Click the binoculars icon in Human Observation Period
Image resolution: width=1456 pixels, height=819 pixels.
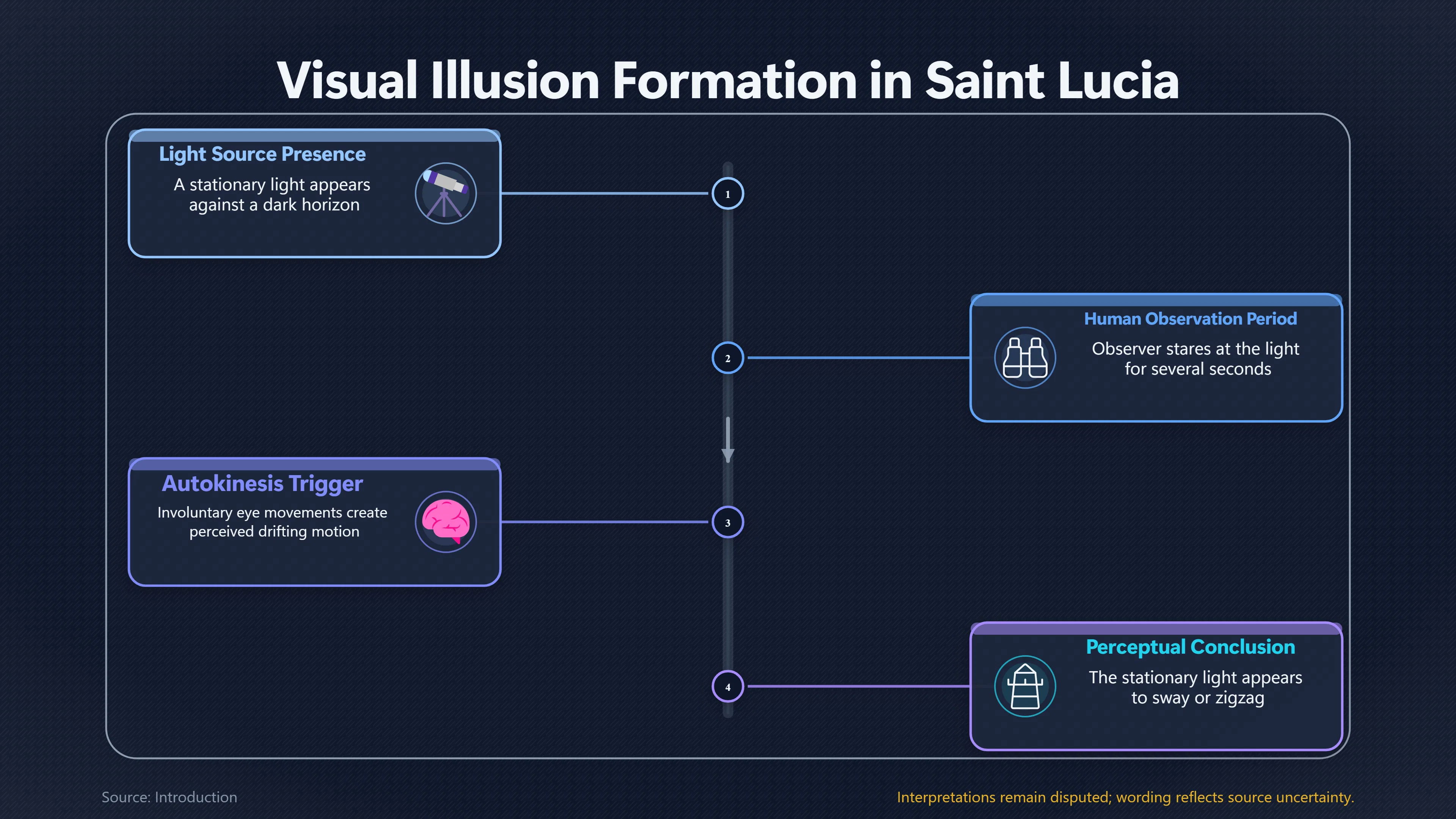coord(1025,358)
